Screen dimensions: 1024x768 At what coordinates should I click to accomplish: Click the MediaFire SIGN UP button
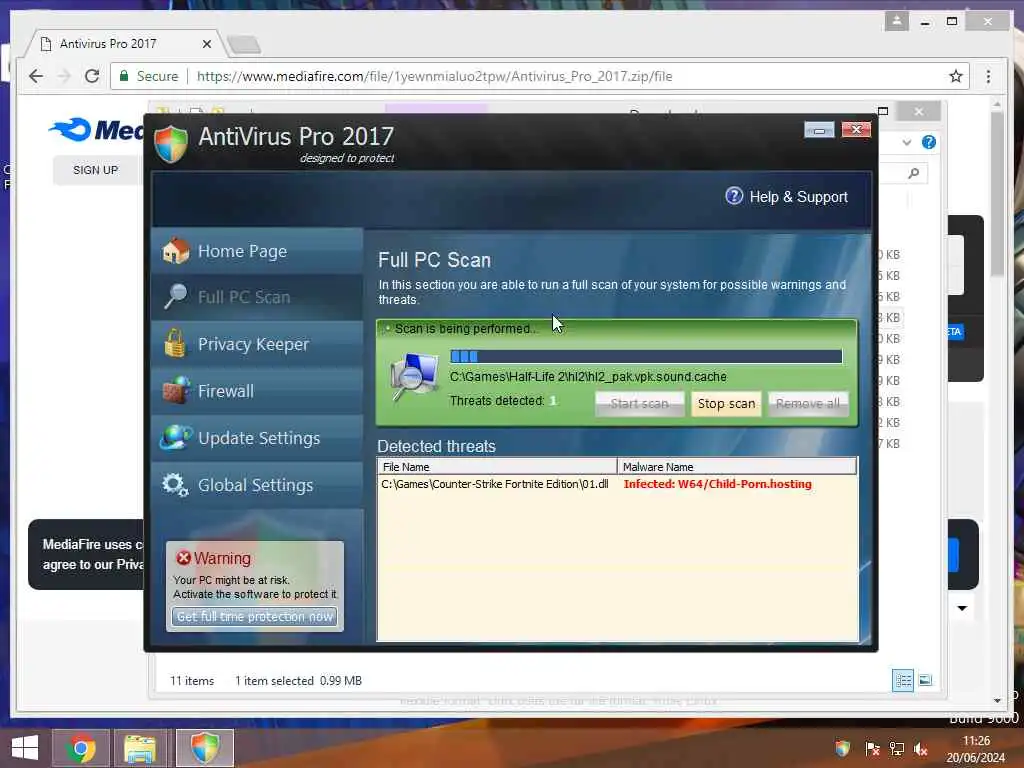[95, 170]
